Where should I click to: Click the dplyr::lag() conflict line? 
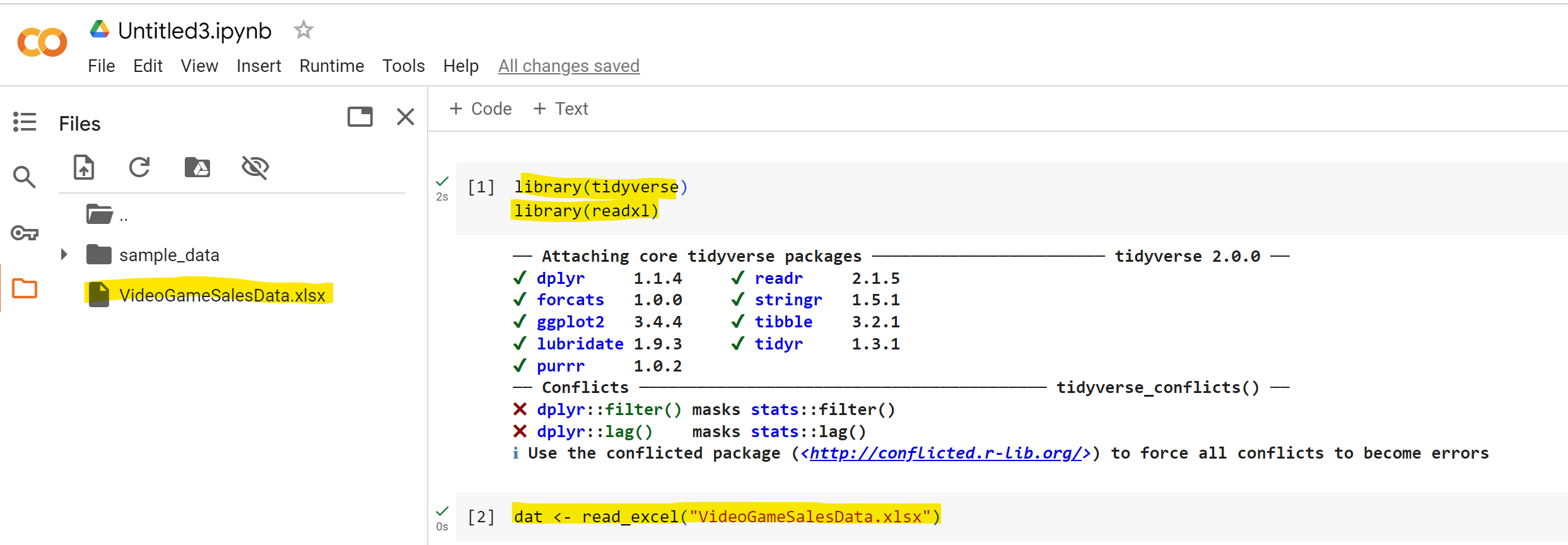coord(689,431)
